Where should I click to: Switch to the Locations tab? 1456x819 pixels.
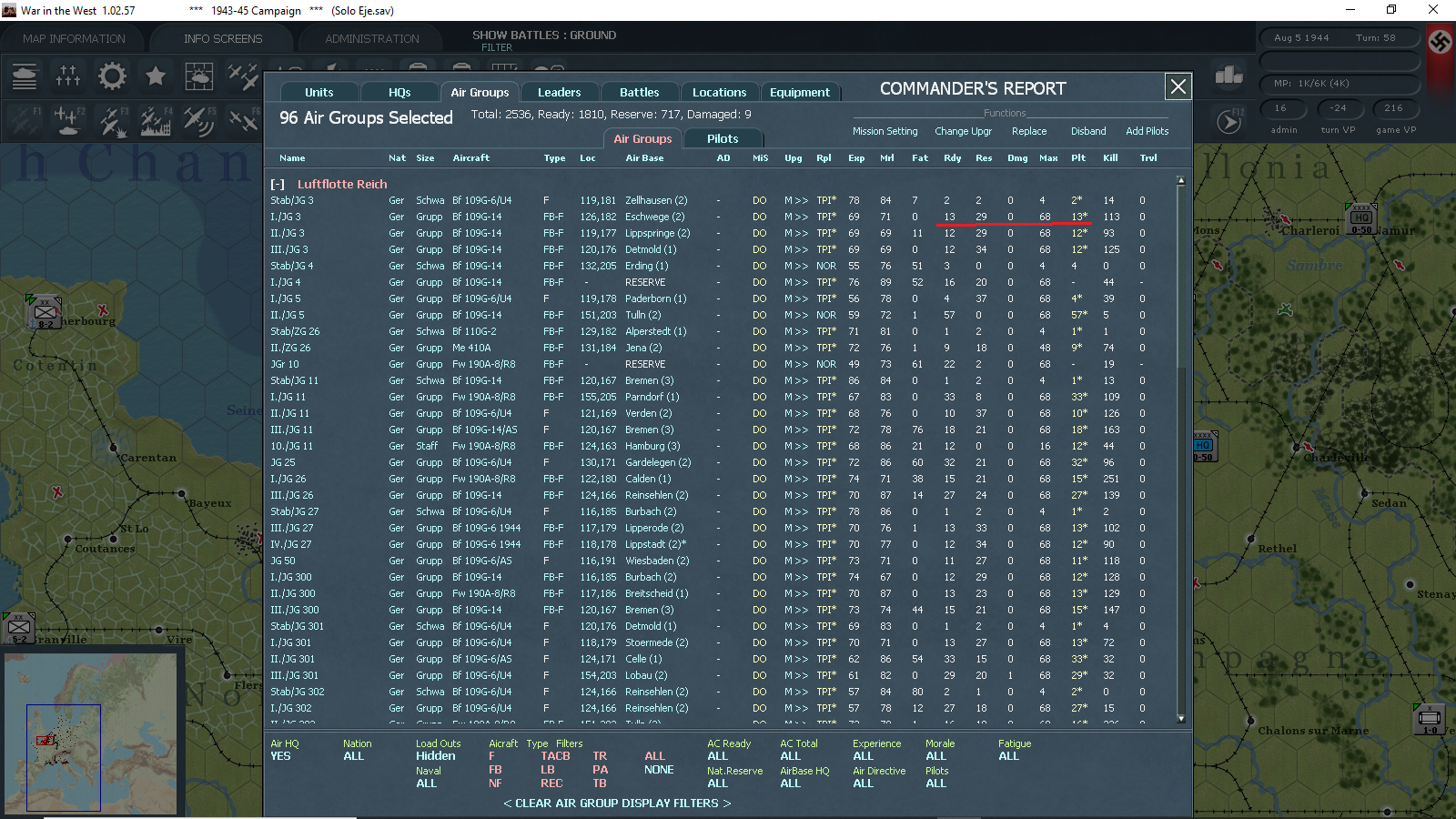click(719, 92)
